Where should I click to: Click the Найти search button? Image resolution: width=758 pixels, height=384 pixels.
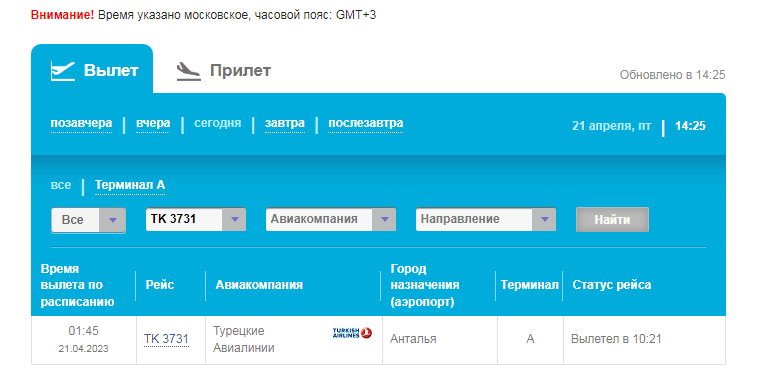click(x=612, y=220)
